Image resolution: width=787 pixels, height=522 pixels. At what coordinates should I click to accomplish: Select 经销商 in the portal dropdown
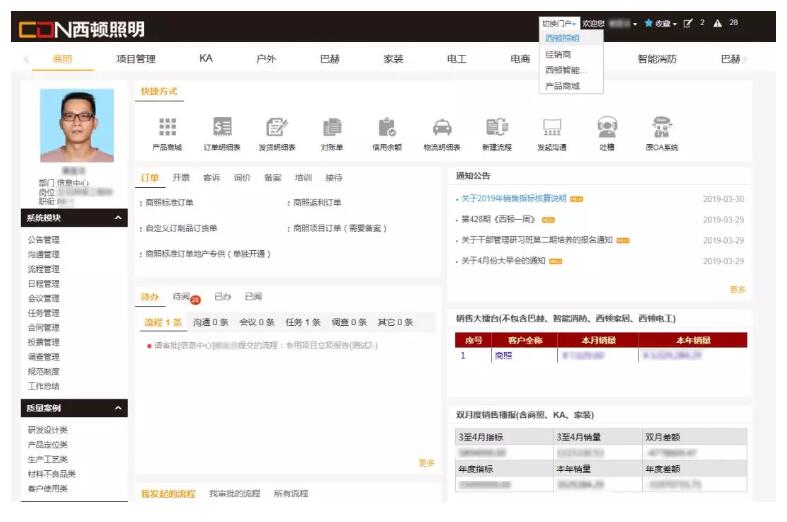[x=560, y=54]
